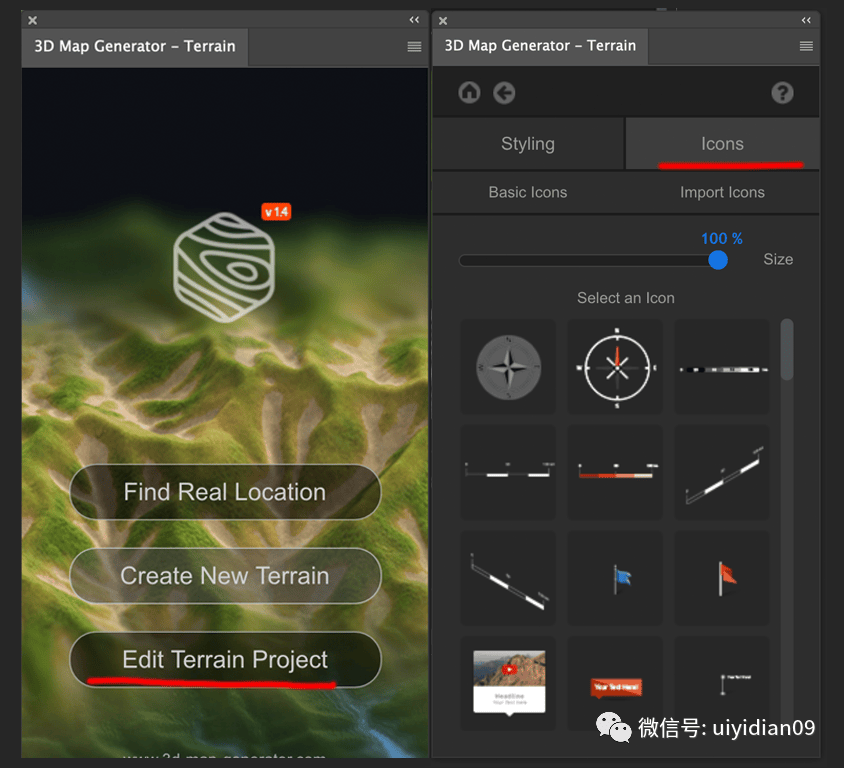The image size is (844, 768).
Task: Open the help question mark icon
Action: (x=782, y=93)
